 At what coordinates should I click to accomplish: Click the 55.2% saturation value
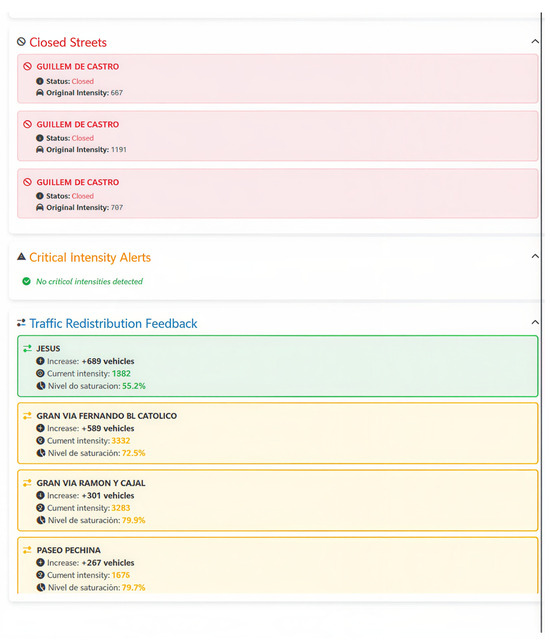pyautogui.click(x=134, y=386)
